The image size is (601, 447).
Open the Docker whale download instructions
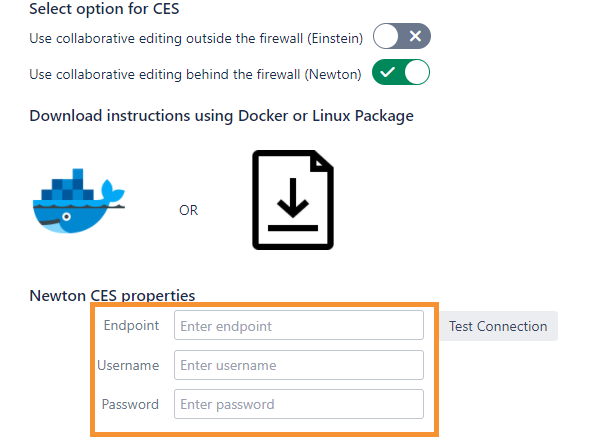click(x=79, y=200)
